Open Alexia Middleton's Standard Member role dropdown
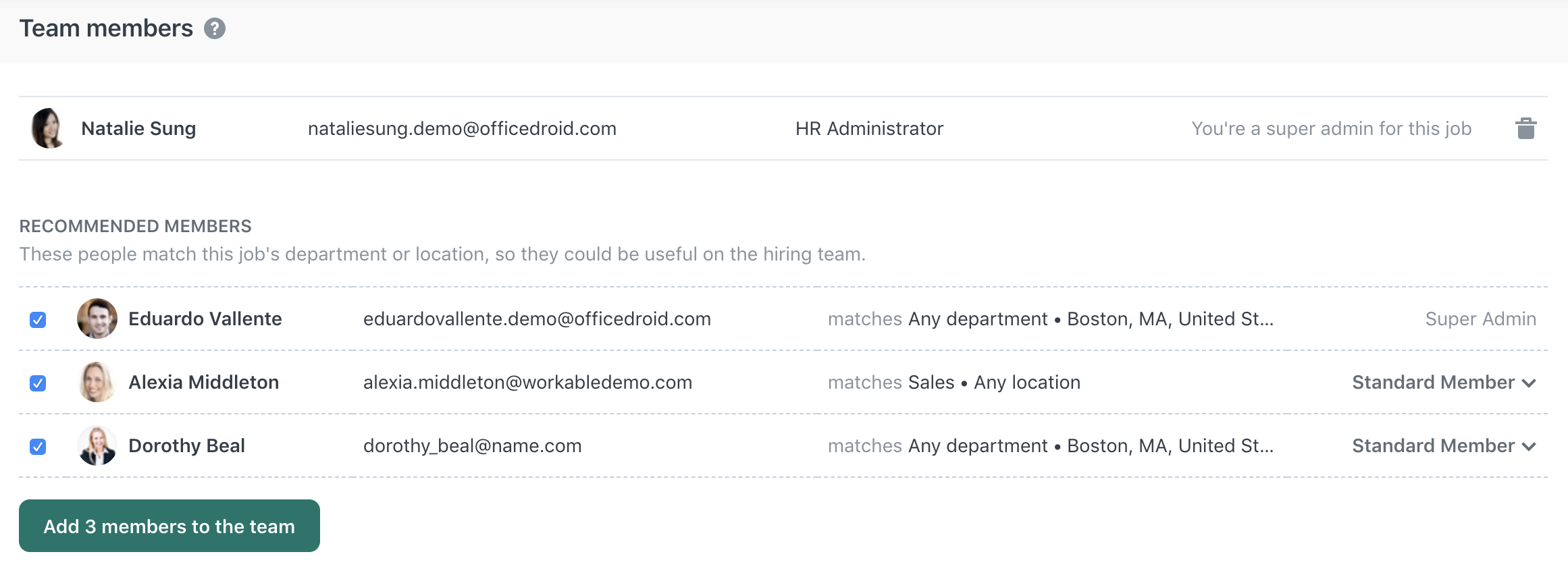 (1444, 382)
